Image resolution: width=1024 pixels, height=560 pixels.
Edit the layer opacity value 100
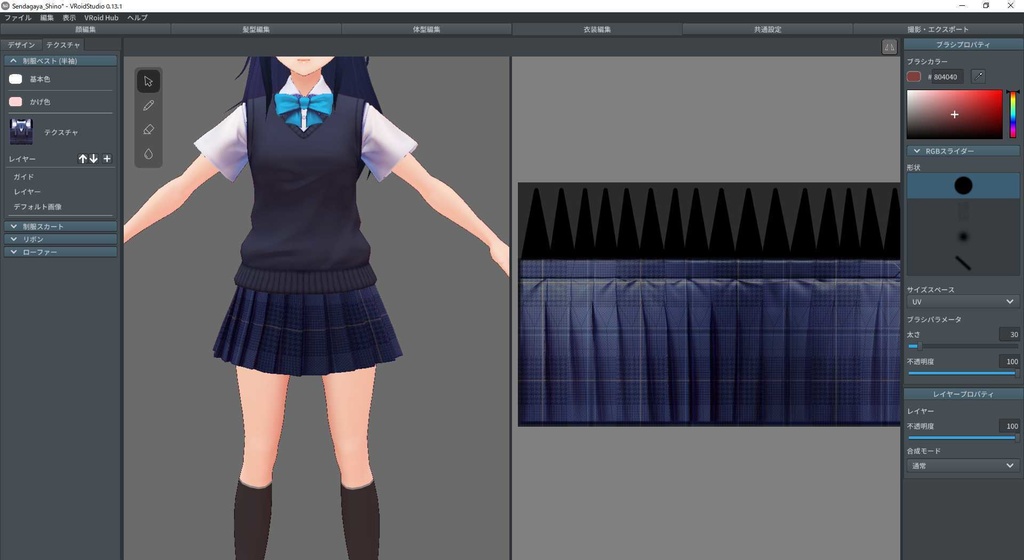[1009, 426]
